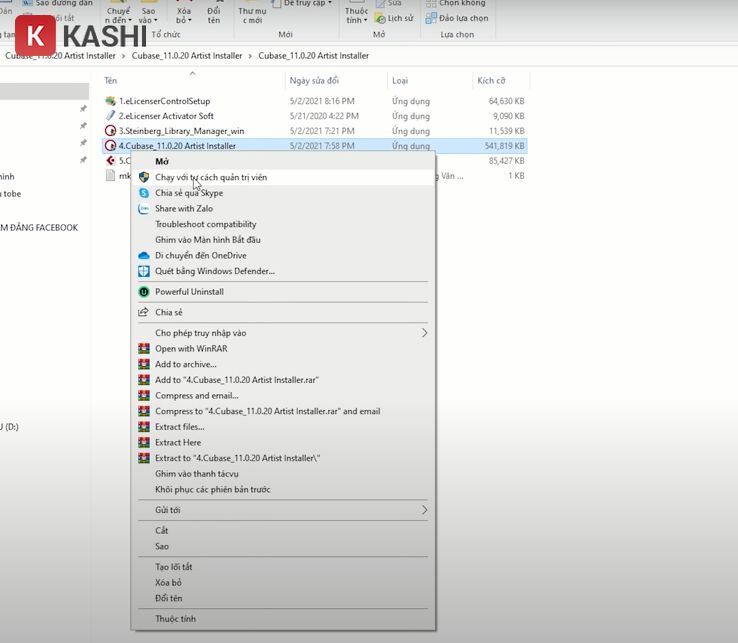The image size is (738, 643).
Task: Click the WinRAR icon beside Extract files
Action: (144, 427)
